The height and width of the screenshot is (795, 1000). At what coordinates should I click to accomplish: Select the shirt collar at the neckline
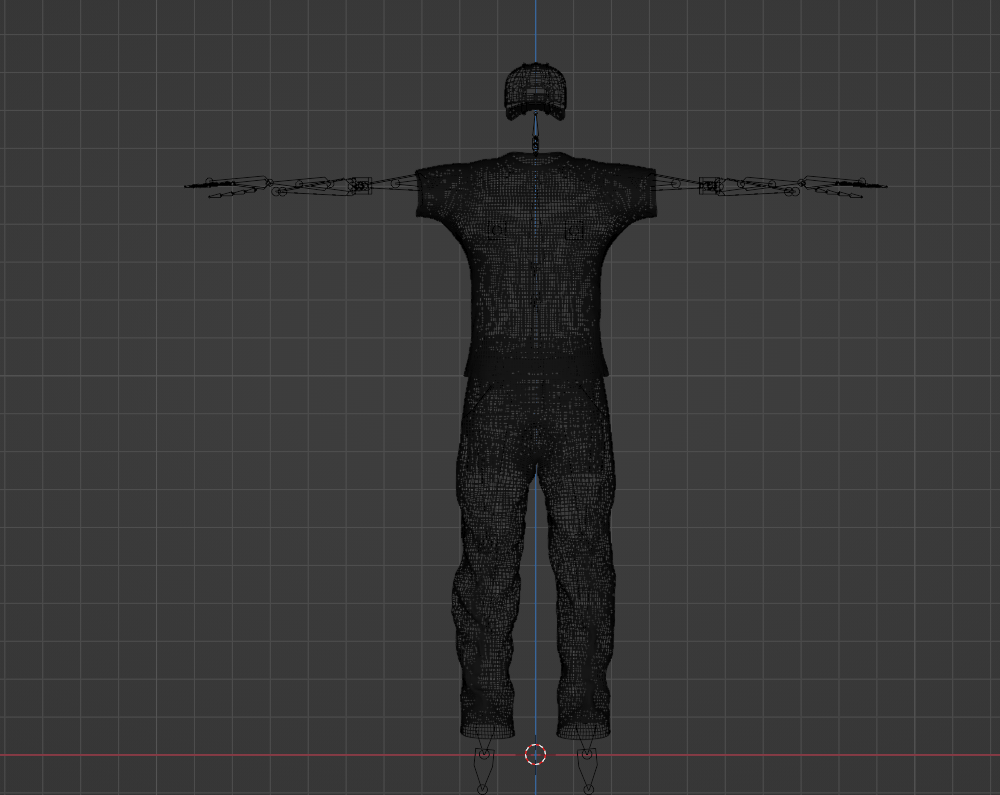point(535,157)
